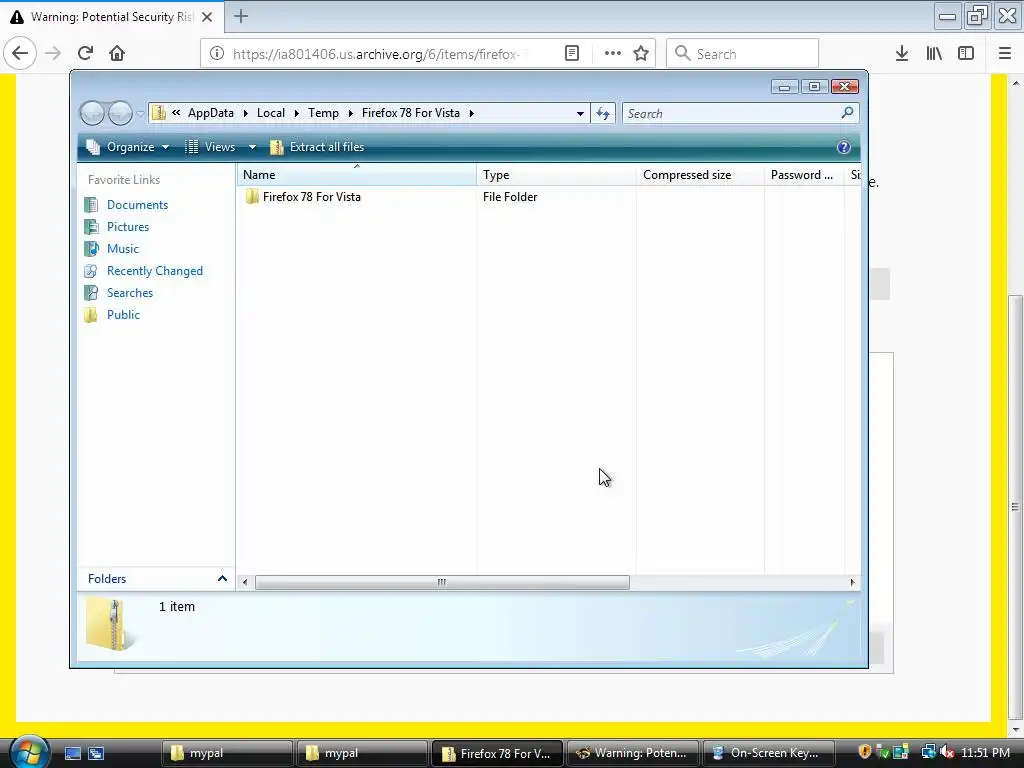The width and height of the screenshot is (1024, 768).
Task: Go forward in Explorer window
Action: pyautogui.click(x=120, y=113)
